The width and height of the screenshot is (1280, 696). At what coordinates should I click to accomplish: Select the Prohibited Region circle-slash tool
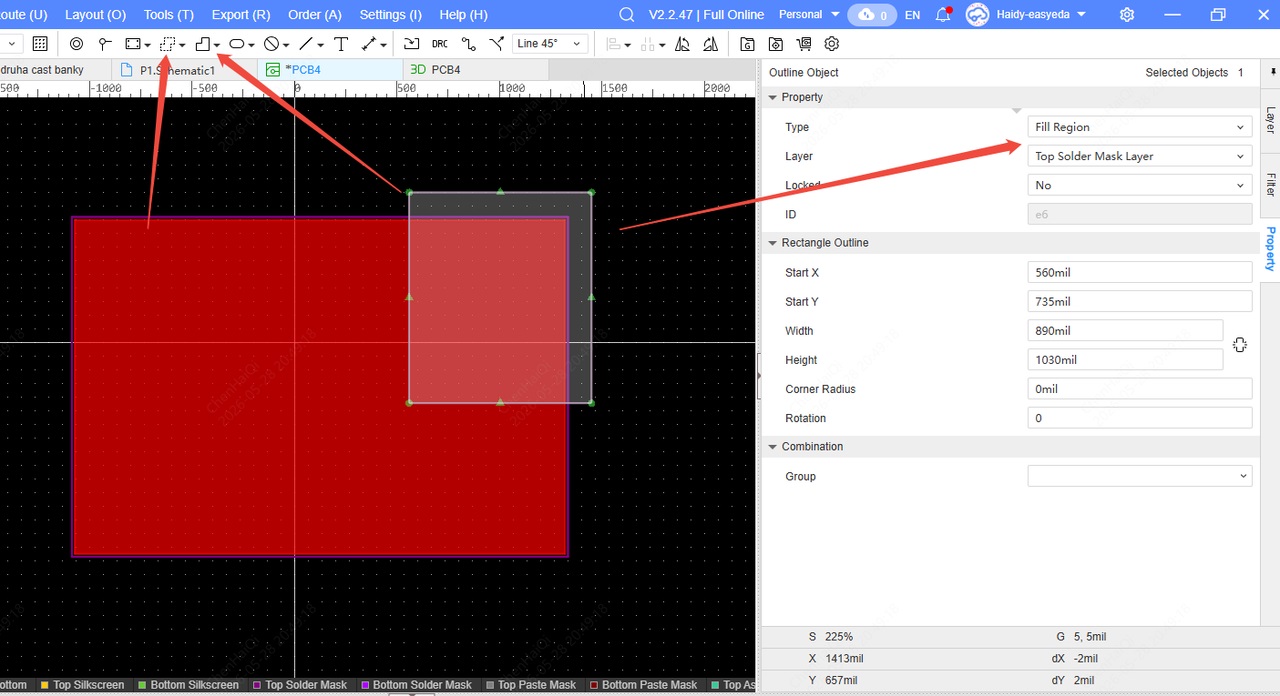[271, 44]
